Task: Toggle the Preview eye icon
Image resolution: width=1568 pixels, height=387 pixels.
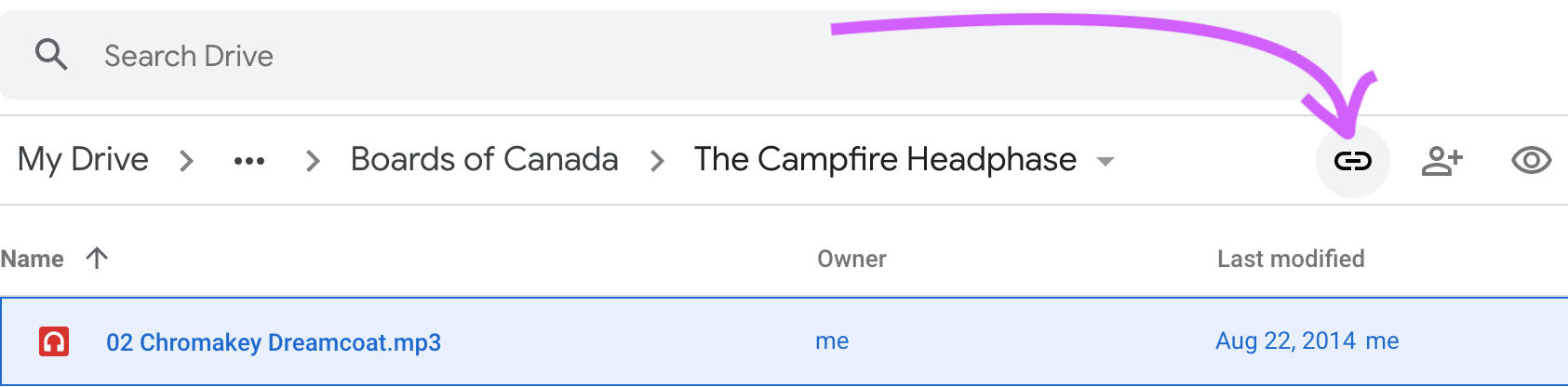Action: click(x=1531, y=161)
